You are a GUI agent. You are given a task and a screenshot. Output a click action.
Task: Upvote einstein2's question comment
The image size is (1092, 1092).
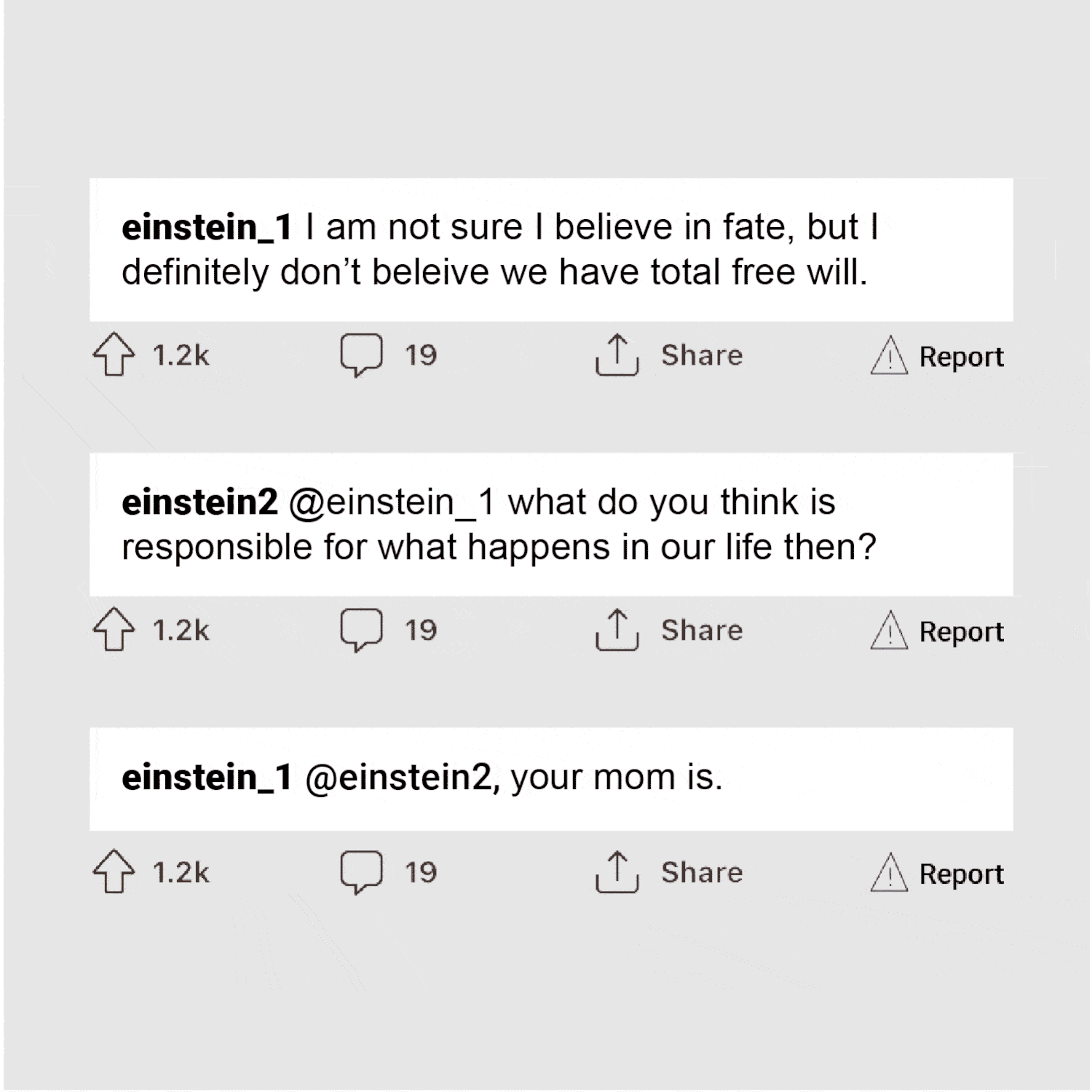[x=114, y=630]
